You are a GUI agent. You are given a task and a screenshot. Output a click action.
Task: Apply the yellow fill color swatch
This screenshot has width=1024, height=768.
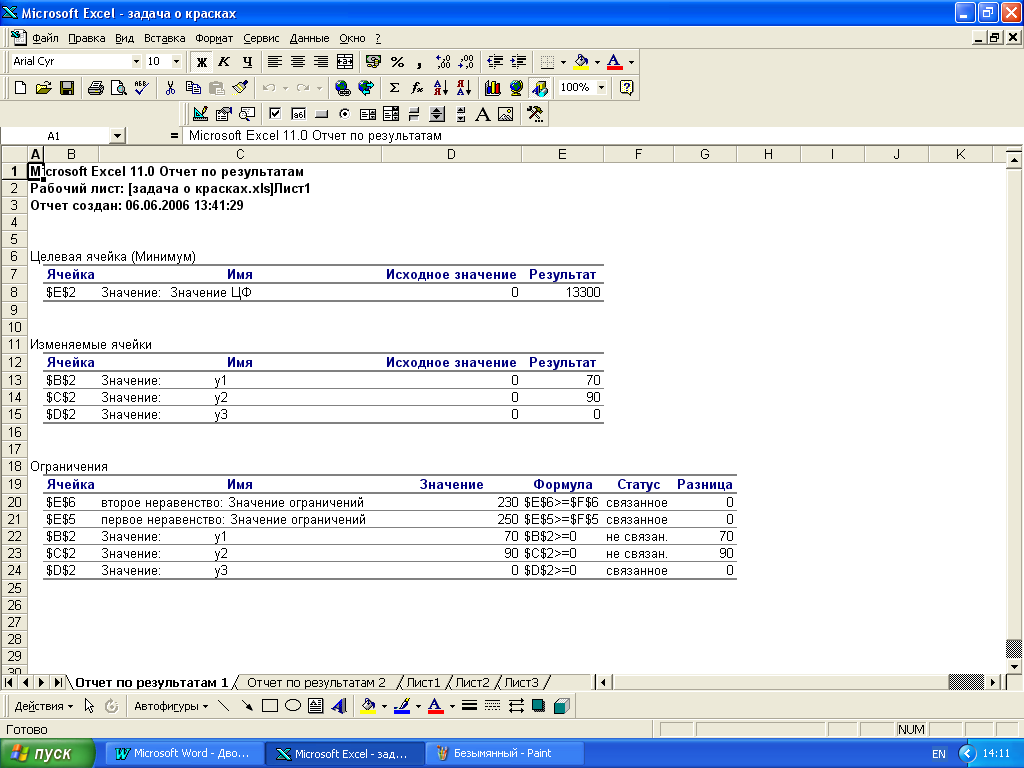[582, 62]
